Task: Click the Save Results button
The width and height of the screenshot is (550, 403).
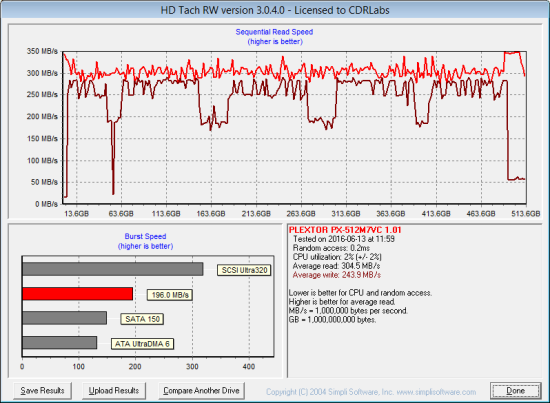Action: pyautogui.click(x=42, y=391)
